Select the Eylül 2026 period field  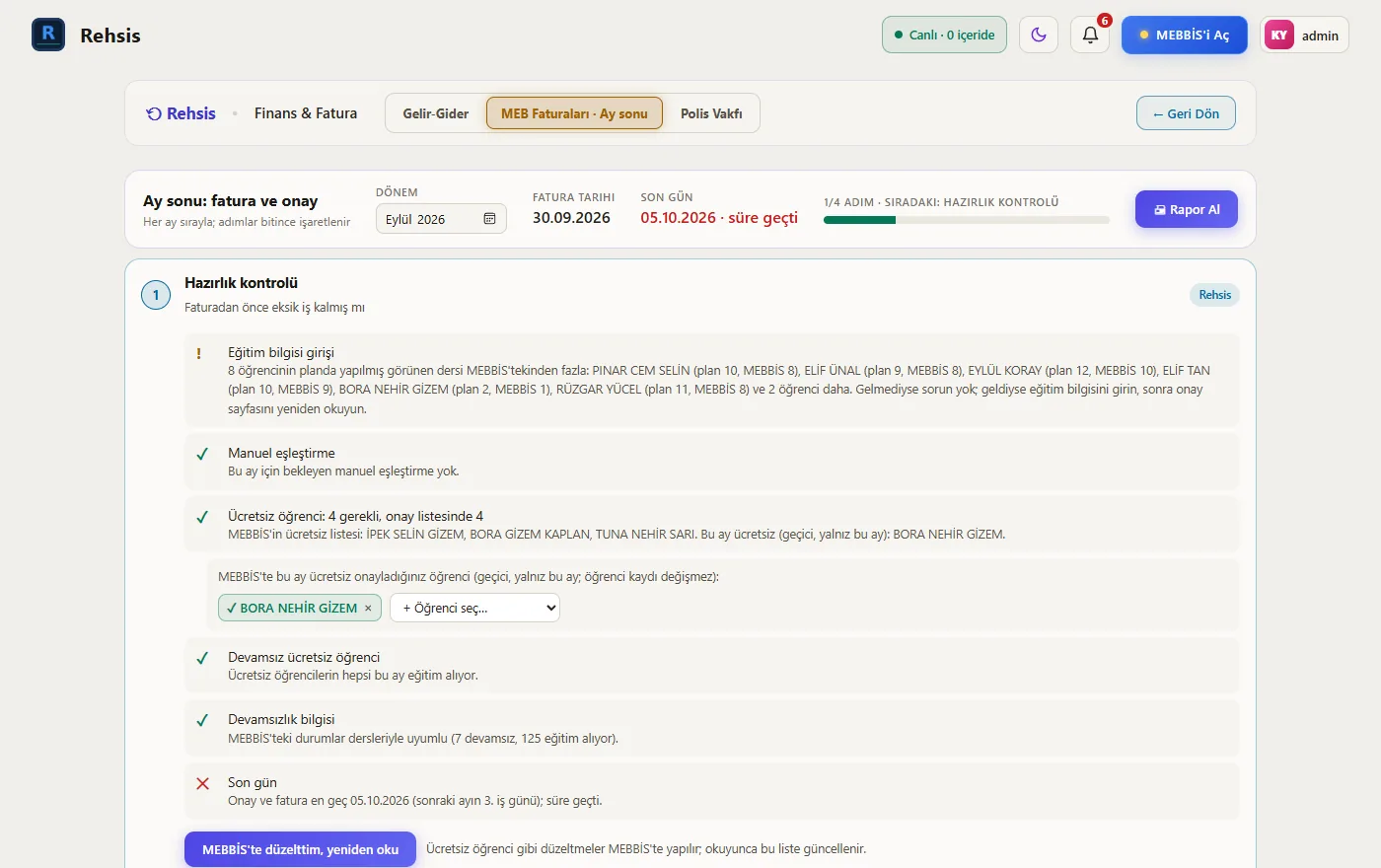click(x=441, y=219)
